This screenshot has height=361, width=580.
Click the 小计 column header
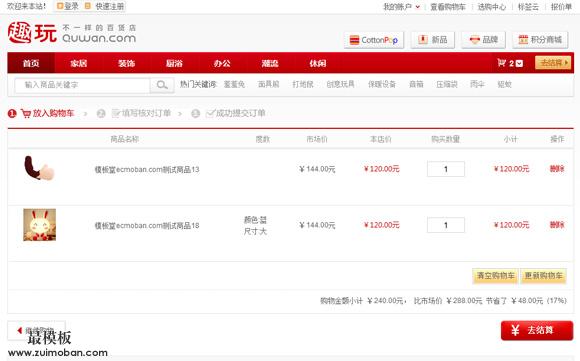(x=510, y=139)
